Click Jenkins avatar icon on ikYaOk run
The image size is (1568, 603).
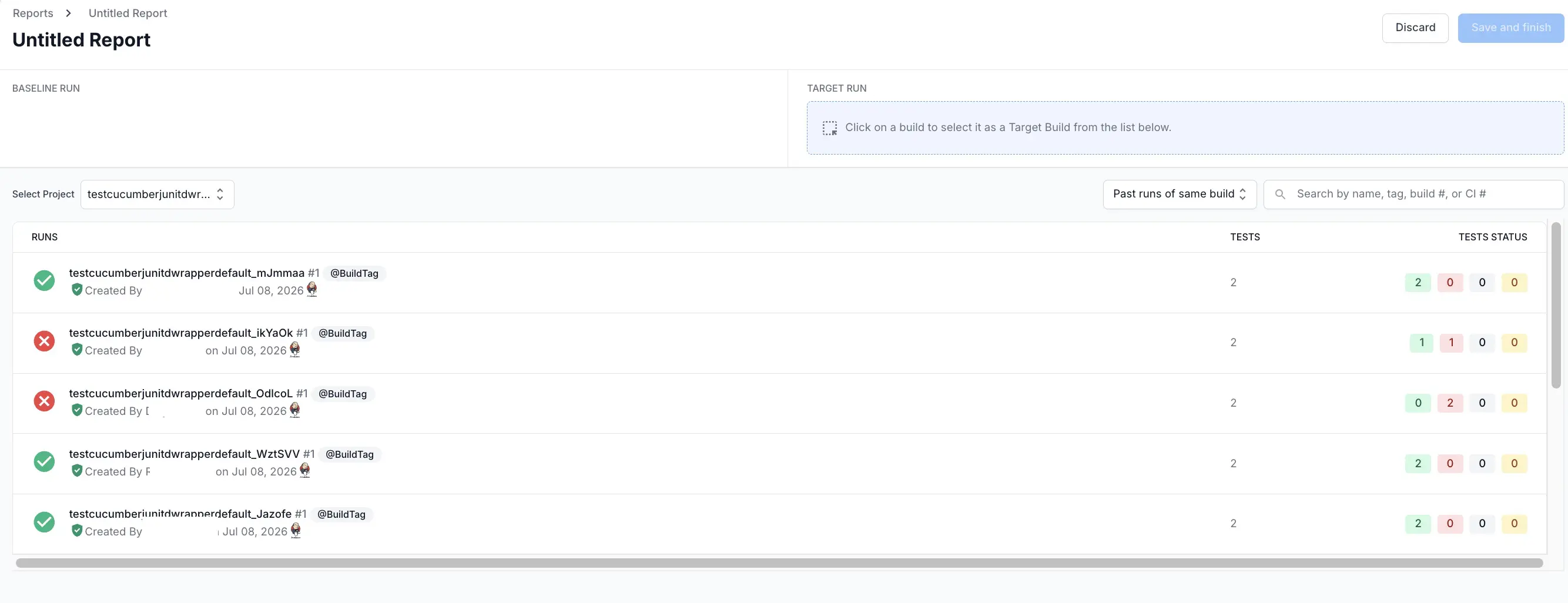294,349
